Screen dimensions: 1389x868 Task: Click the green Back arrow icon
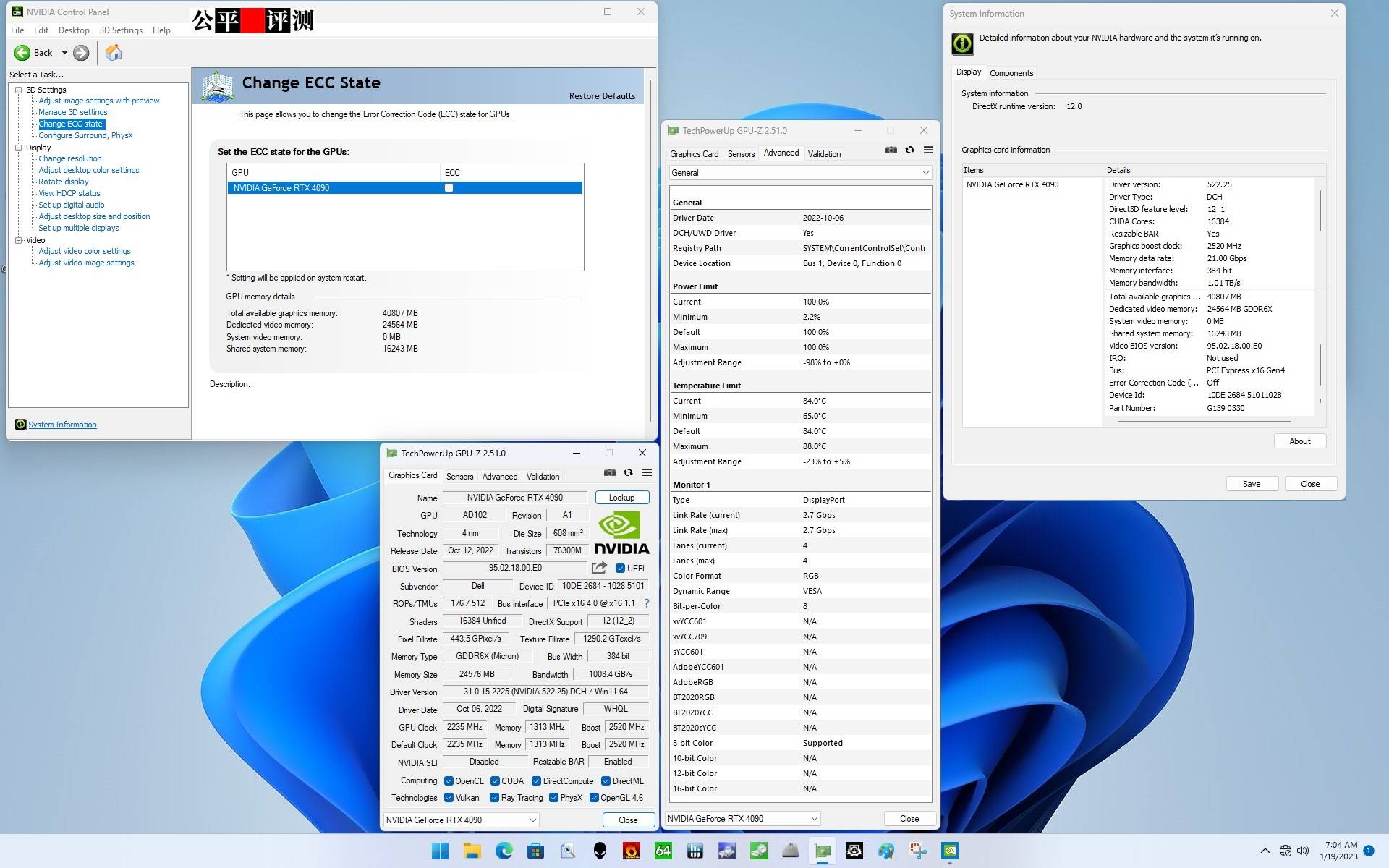(x=22, y=52)
